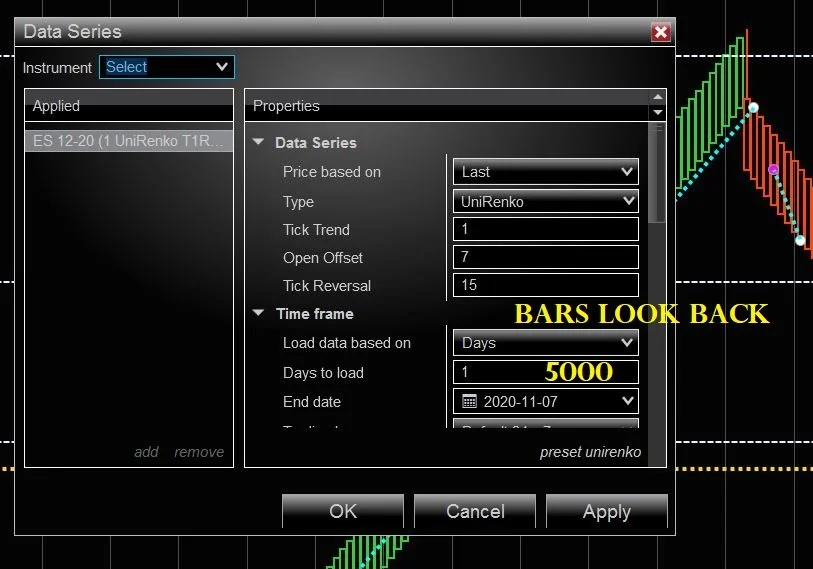This screenshot has height=569, width=813.
Task: Click the Load data based on label
Action: pyautogui.click(x=347, y=343)
